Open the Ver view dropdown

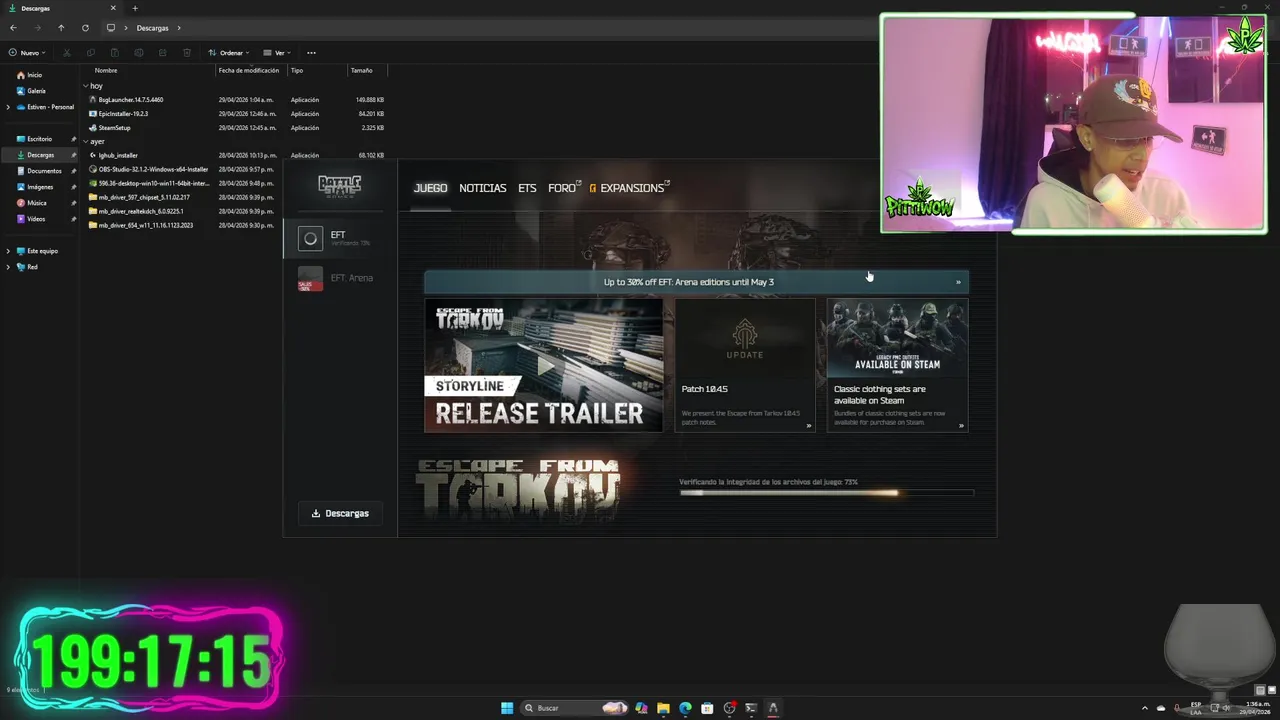[278, 53]
